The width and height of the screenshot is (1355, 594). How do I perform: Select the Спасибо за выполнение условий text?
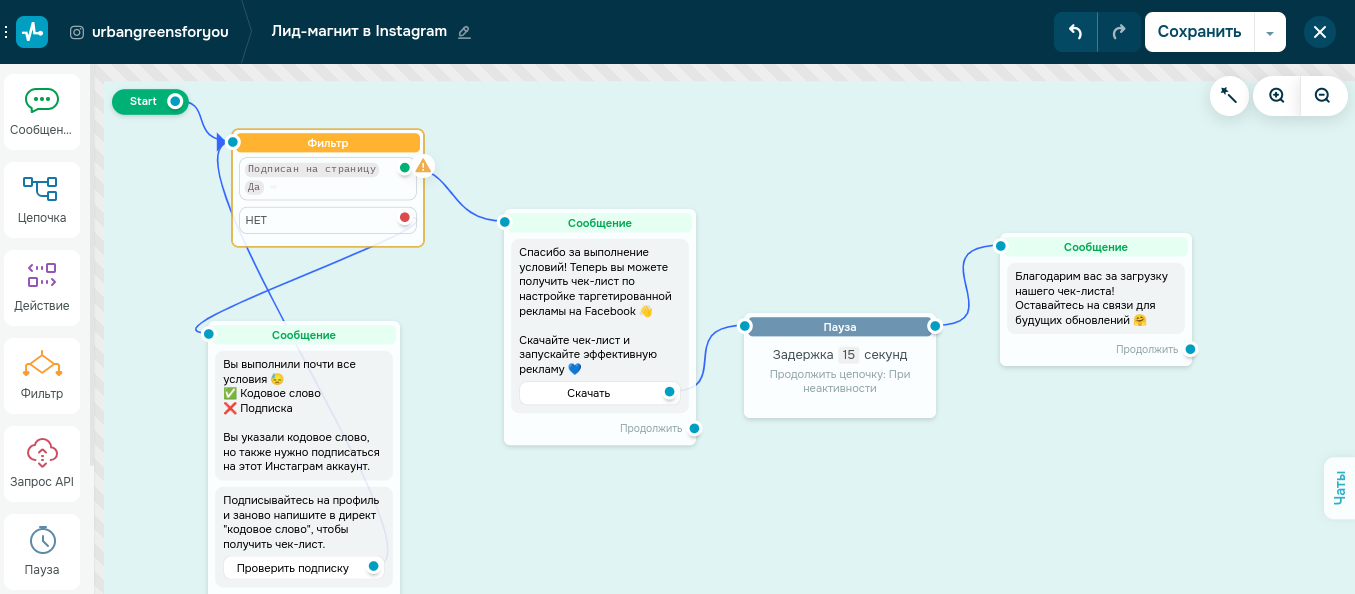click(600, 310)
